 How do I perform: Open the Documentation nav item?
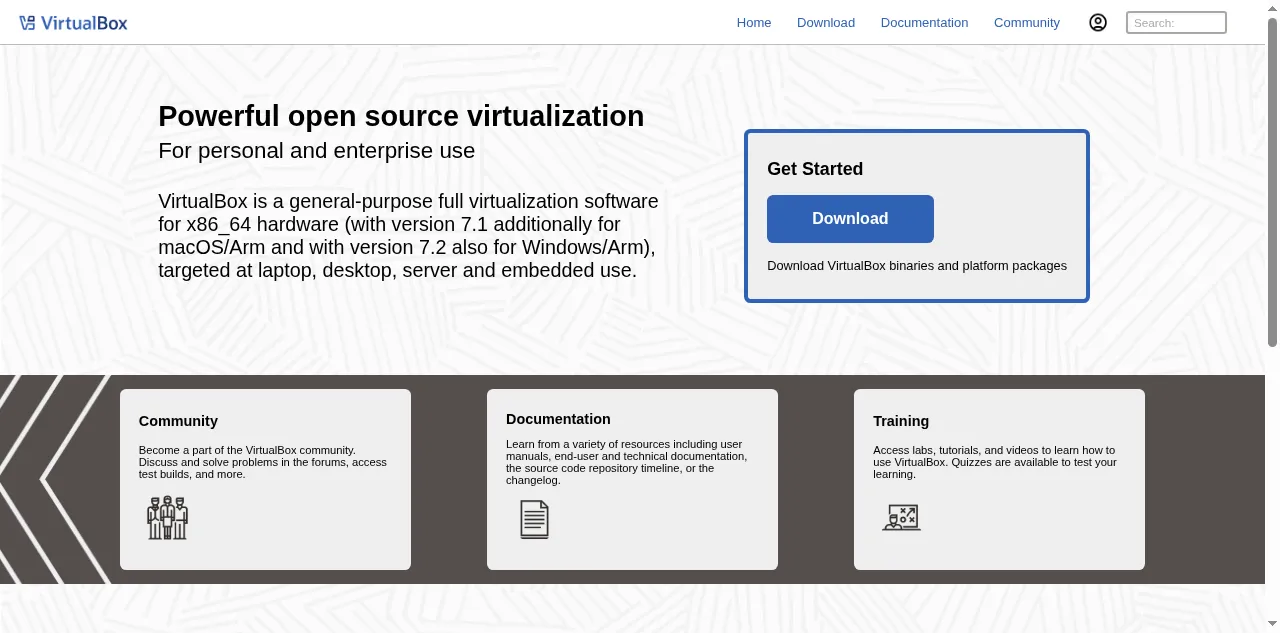[924, 22]
